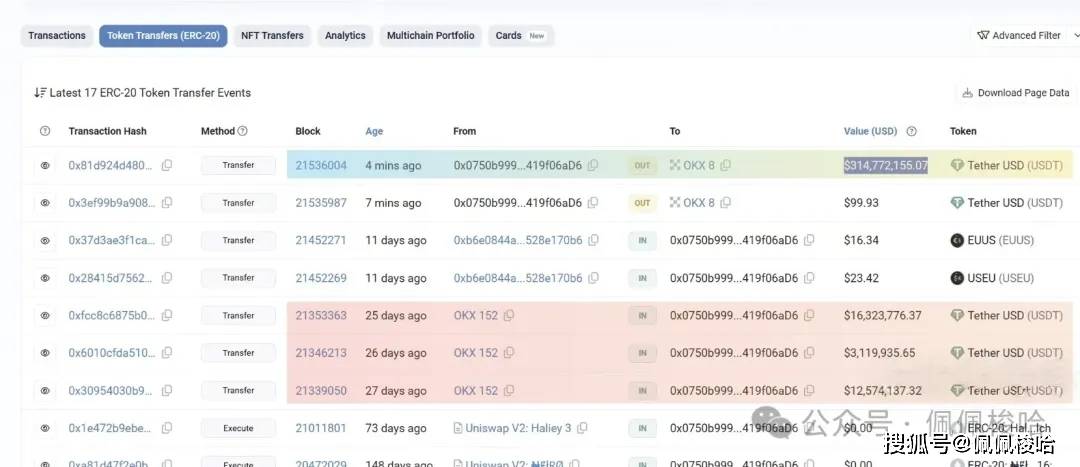Click the Value (USD) column header
The height and width of the screenshot is (467, 1080).
871,131
